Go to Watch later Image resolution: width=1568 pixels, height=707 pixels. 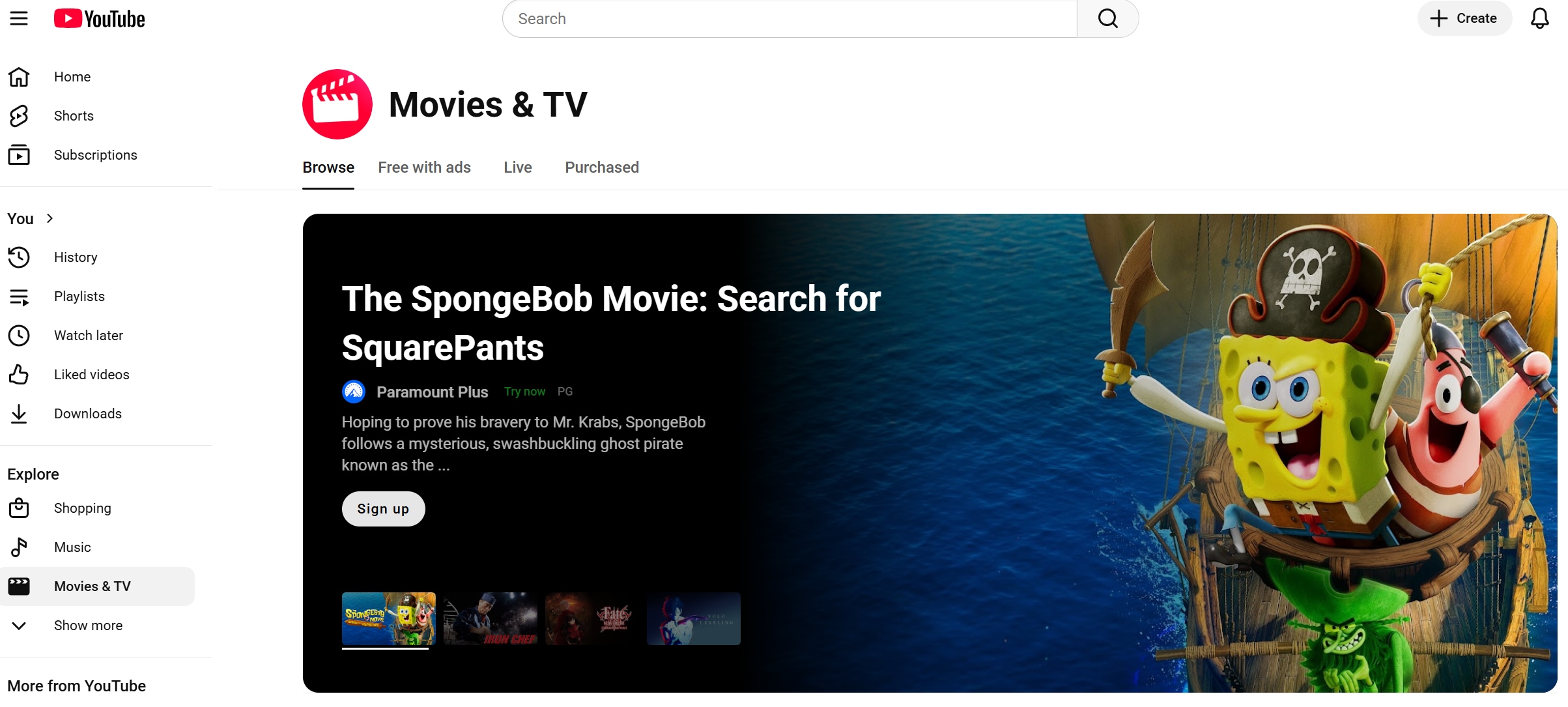(89, 335)
